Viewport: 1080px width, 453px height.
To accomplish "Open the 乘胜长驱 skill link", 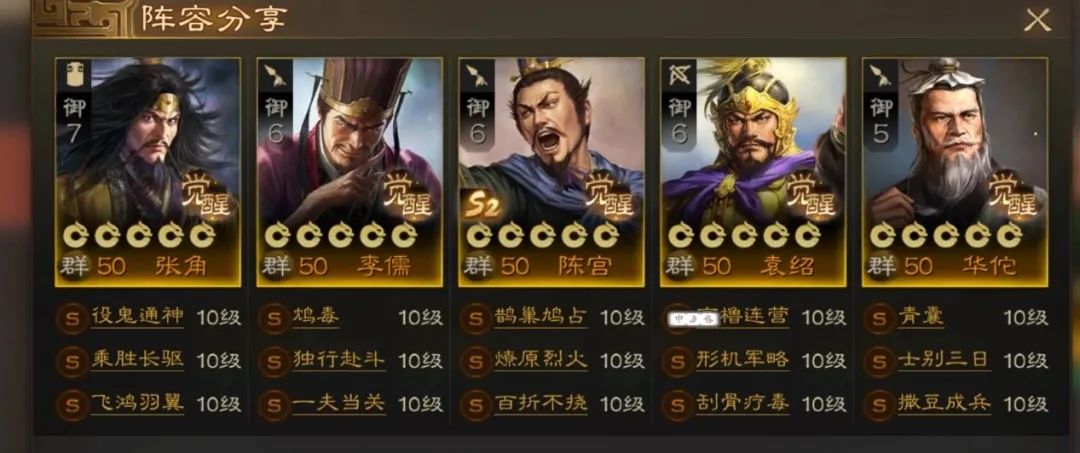I will [137, 359].
